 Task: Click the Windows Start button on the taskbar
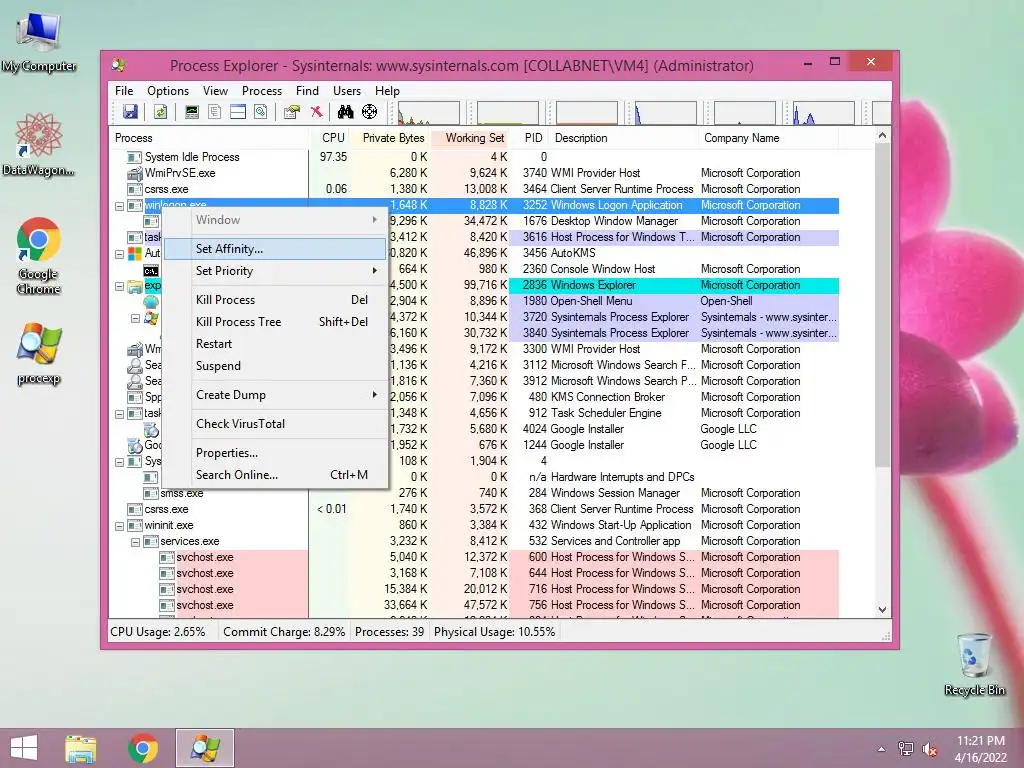coord(24,748)
